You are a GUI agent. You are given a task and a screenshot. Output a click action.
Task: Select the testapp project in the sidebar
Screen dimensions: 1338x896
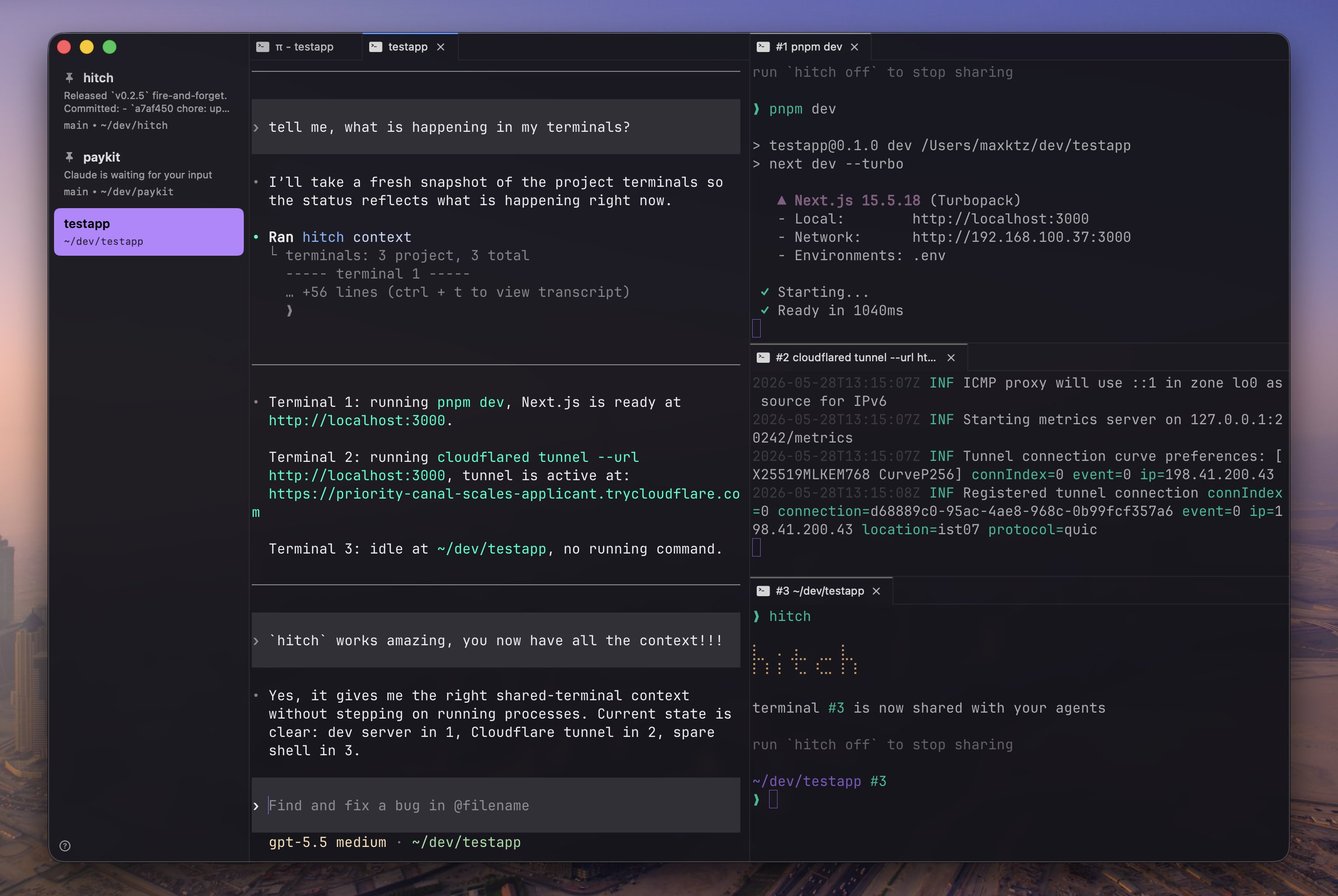click(149, 231)
